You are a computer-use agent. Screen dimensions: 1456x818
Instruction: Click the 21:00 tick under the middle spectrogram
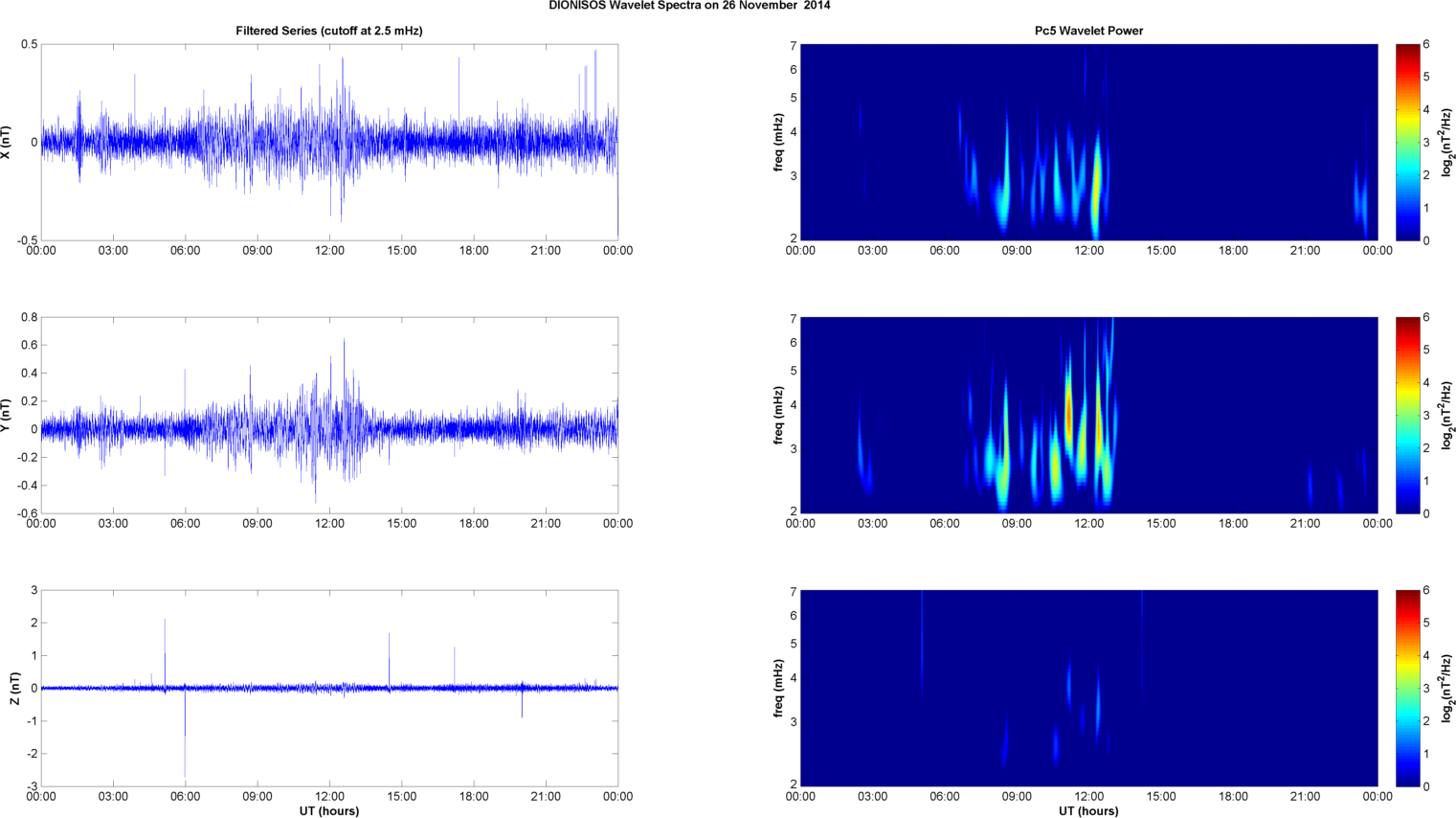[x=1305, y=524]
